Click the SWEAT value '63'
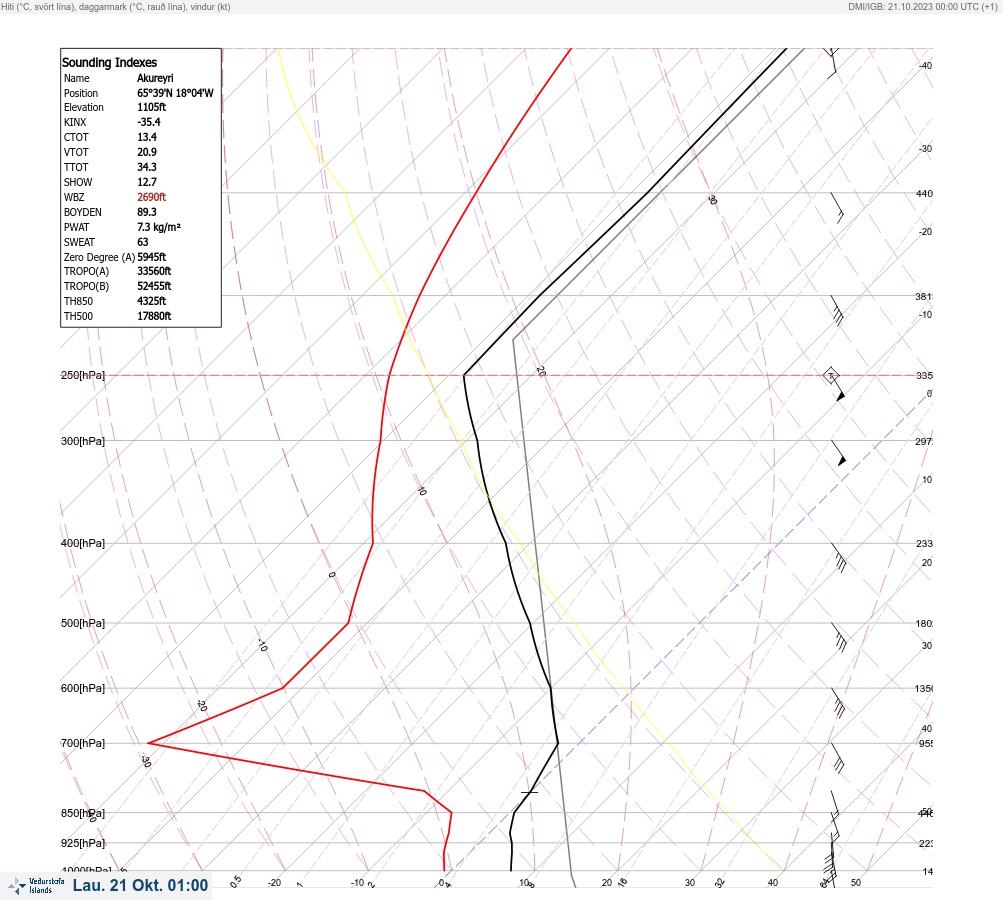 (x=143, y=242)
